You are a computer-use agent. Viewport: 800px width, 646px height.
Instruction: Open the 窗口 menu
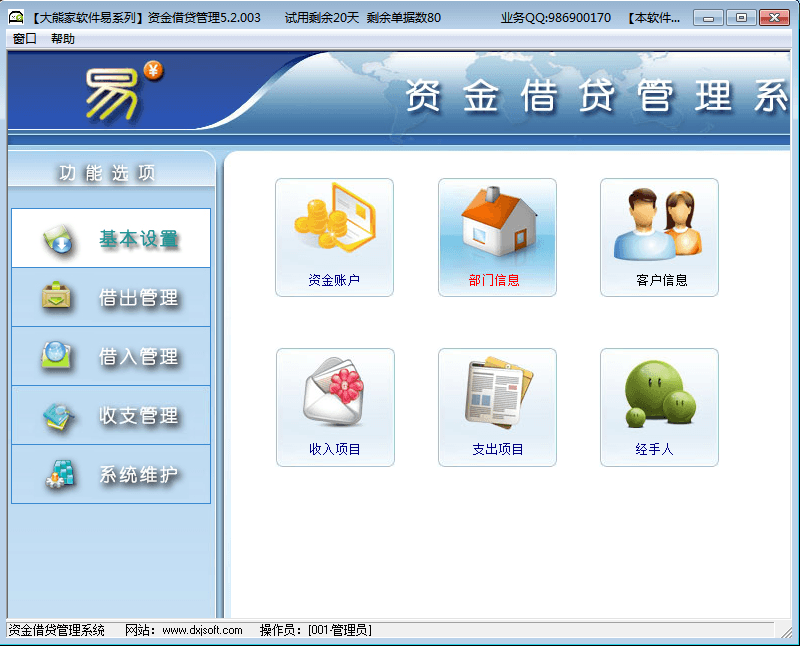[x=25, y=39]
